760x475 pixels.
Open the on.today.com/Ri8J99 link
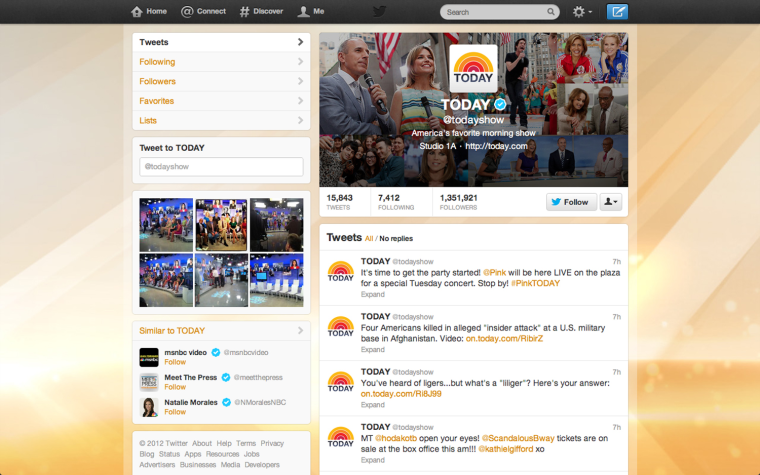pos(401,394)
